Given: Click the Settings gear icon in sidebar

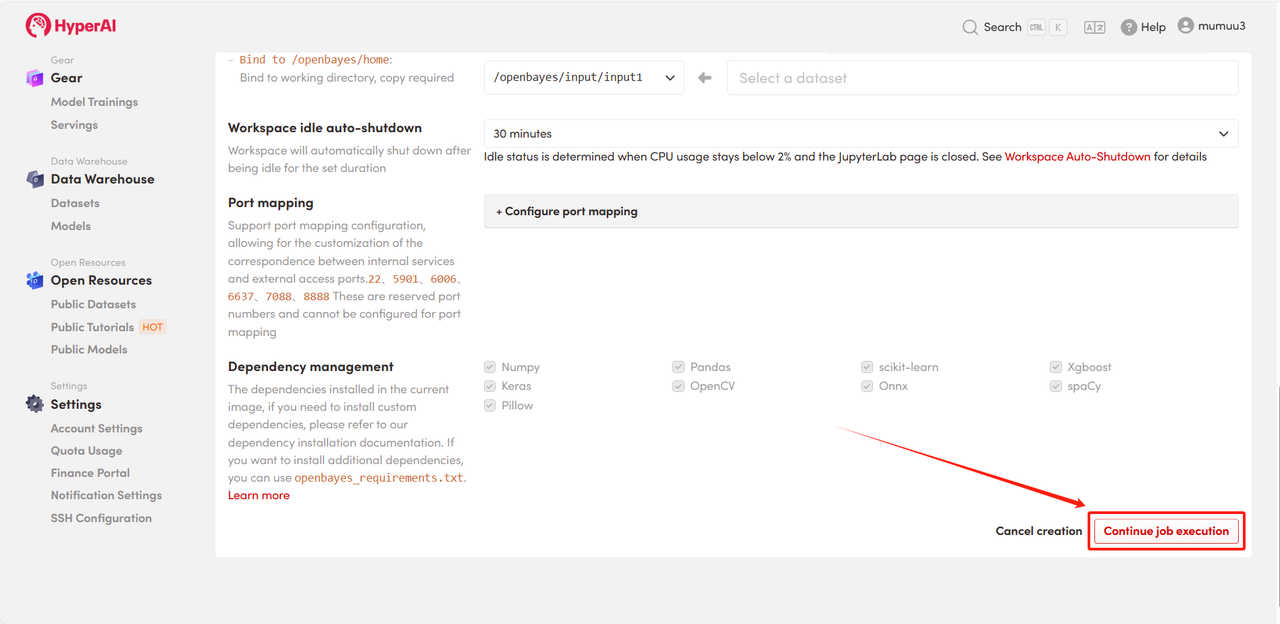Looking at the screenshot, I should tap(35, 404).
